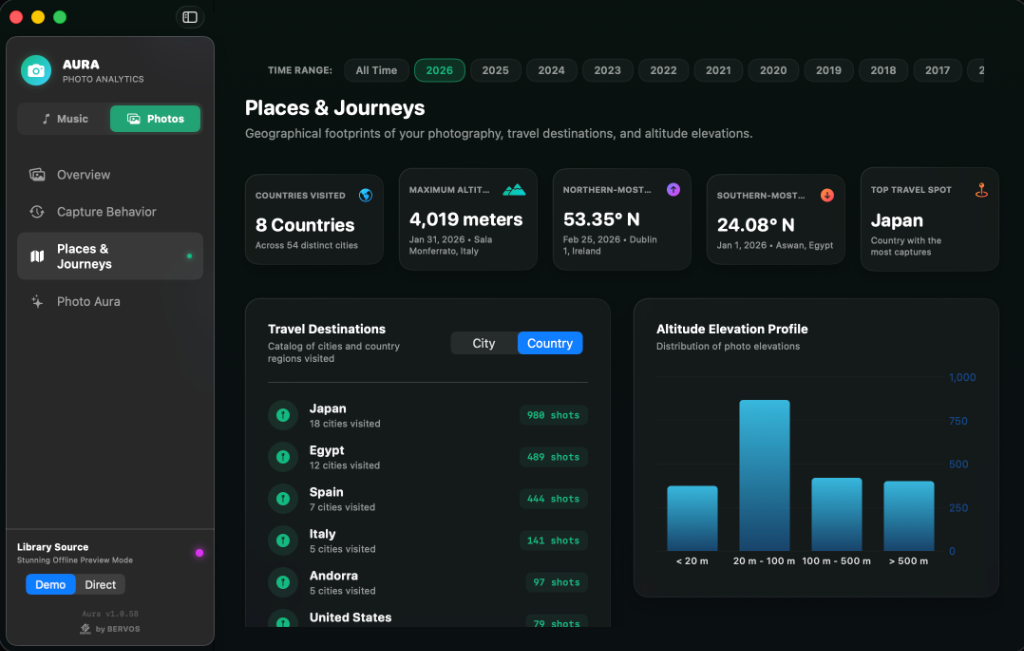
Task: Click the green pin icon beside Andorra
Action: point(283,582)
